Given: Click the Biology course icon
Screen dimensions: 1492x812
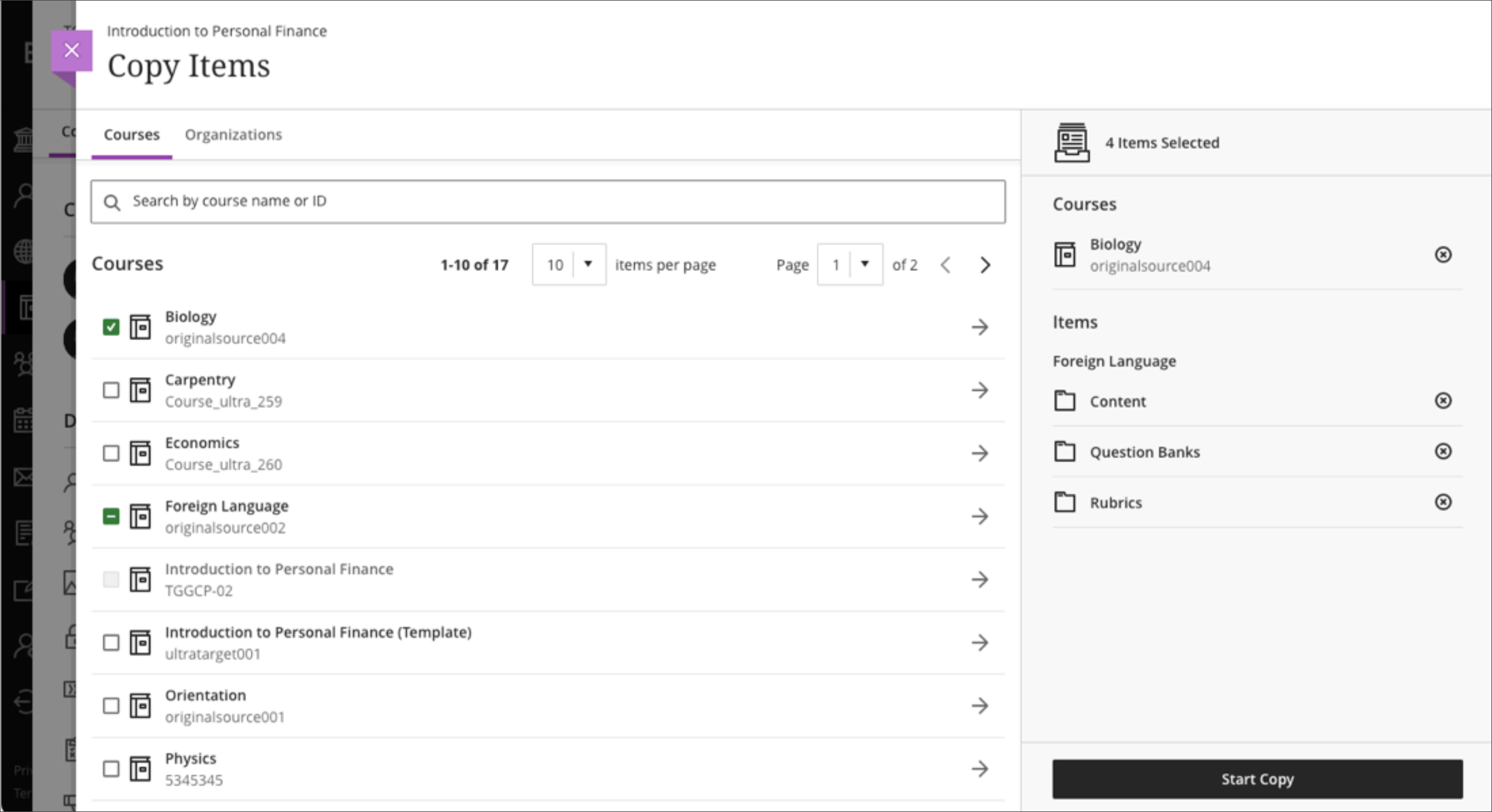Looking at the screenshot, I should [x=140, y=327].
